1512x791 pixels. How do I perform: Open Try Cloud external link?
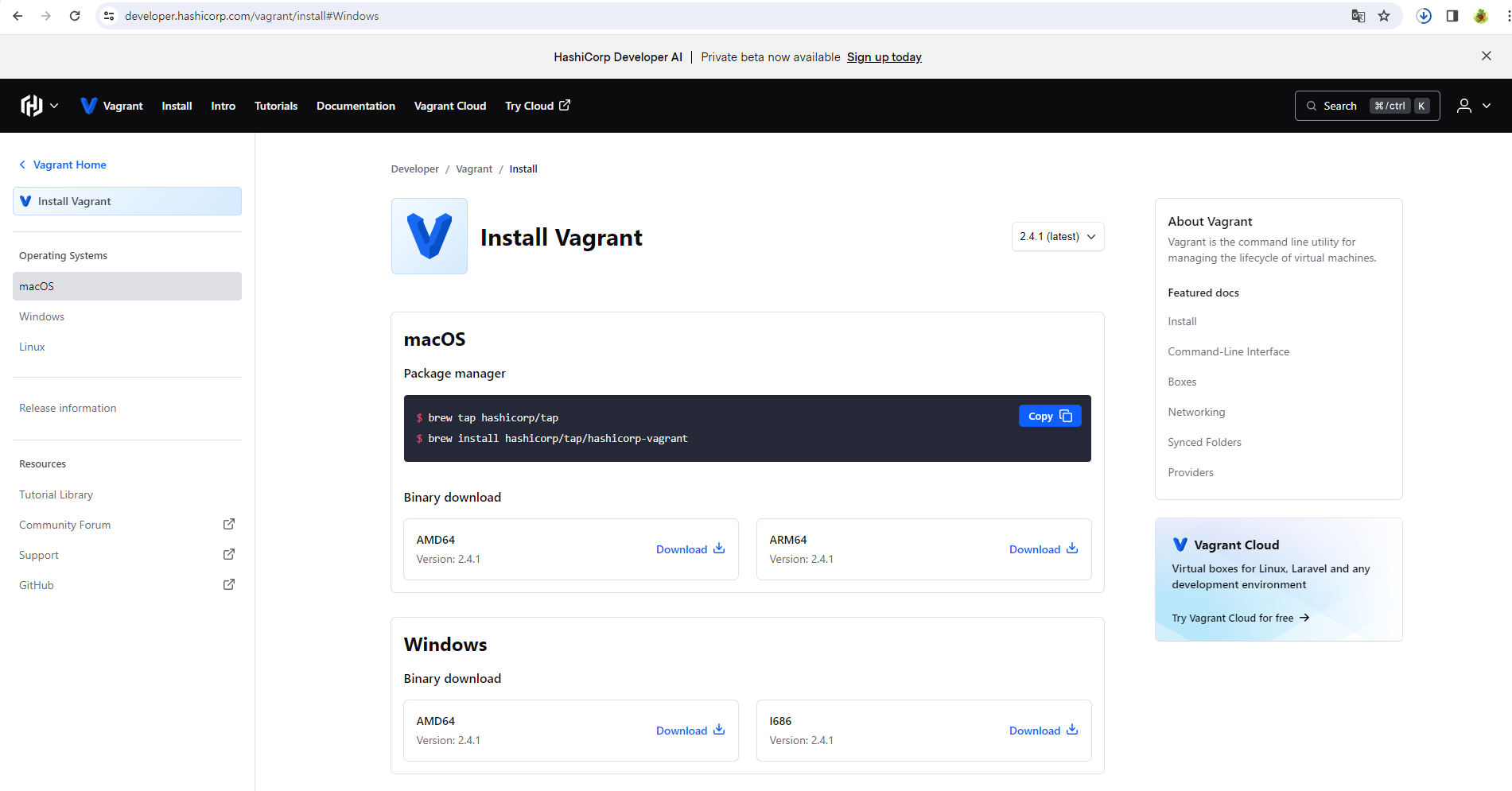coord(538,106)
